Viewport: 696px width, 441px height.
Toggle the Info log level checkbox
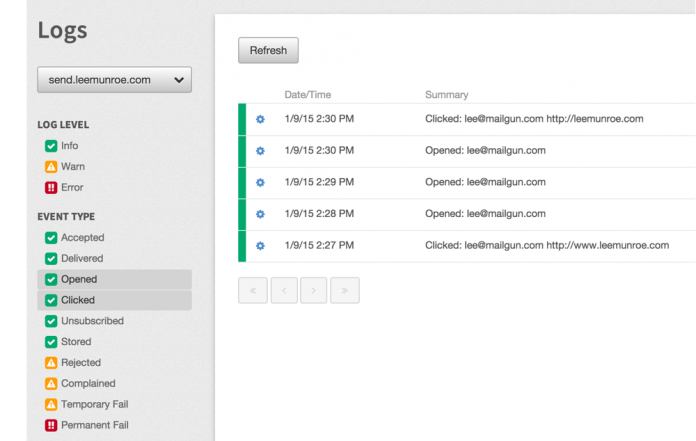tap(51, 146)
